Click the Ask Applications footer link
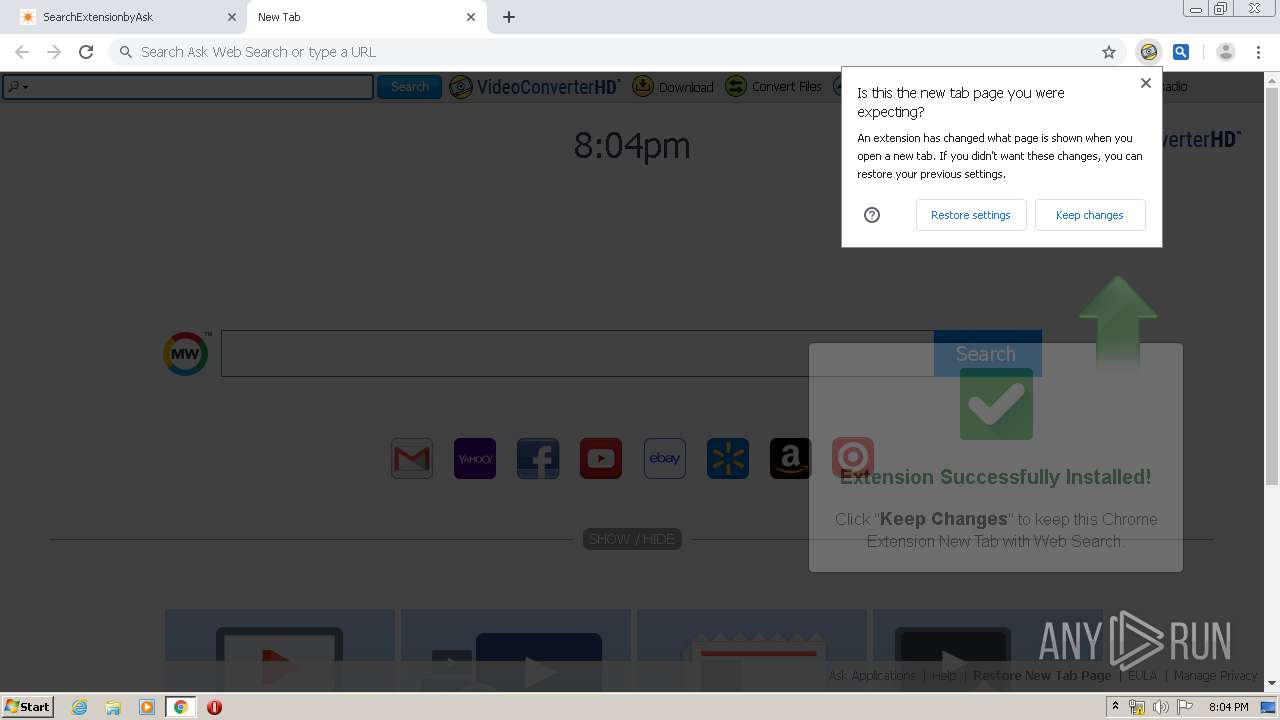Image resolution: width=1280 pixels, height=720 pixels. coord(872,676)
